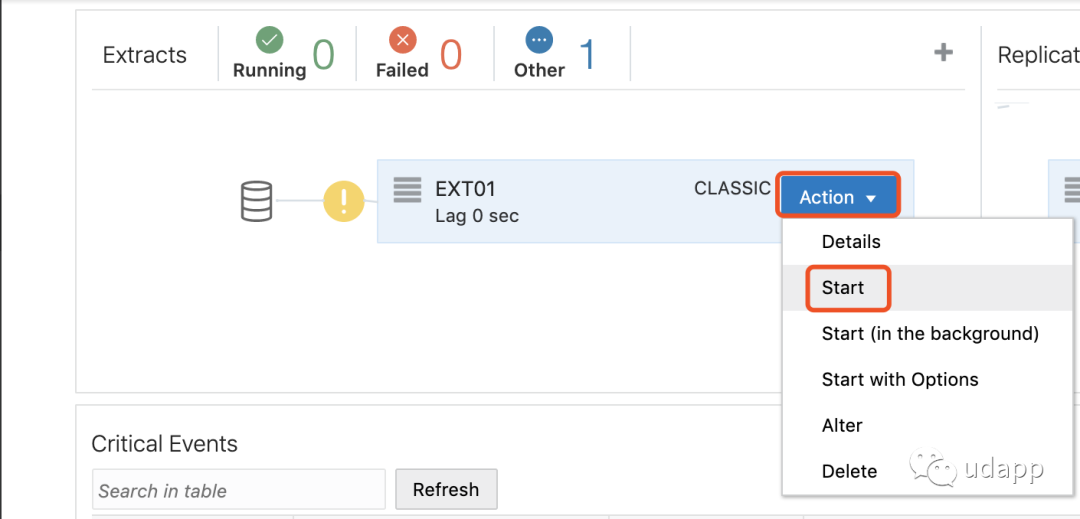Click the EXT01 list lines icon
The image size is (1080, 519).
coord(407,190)
